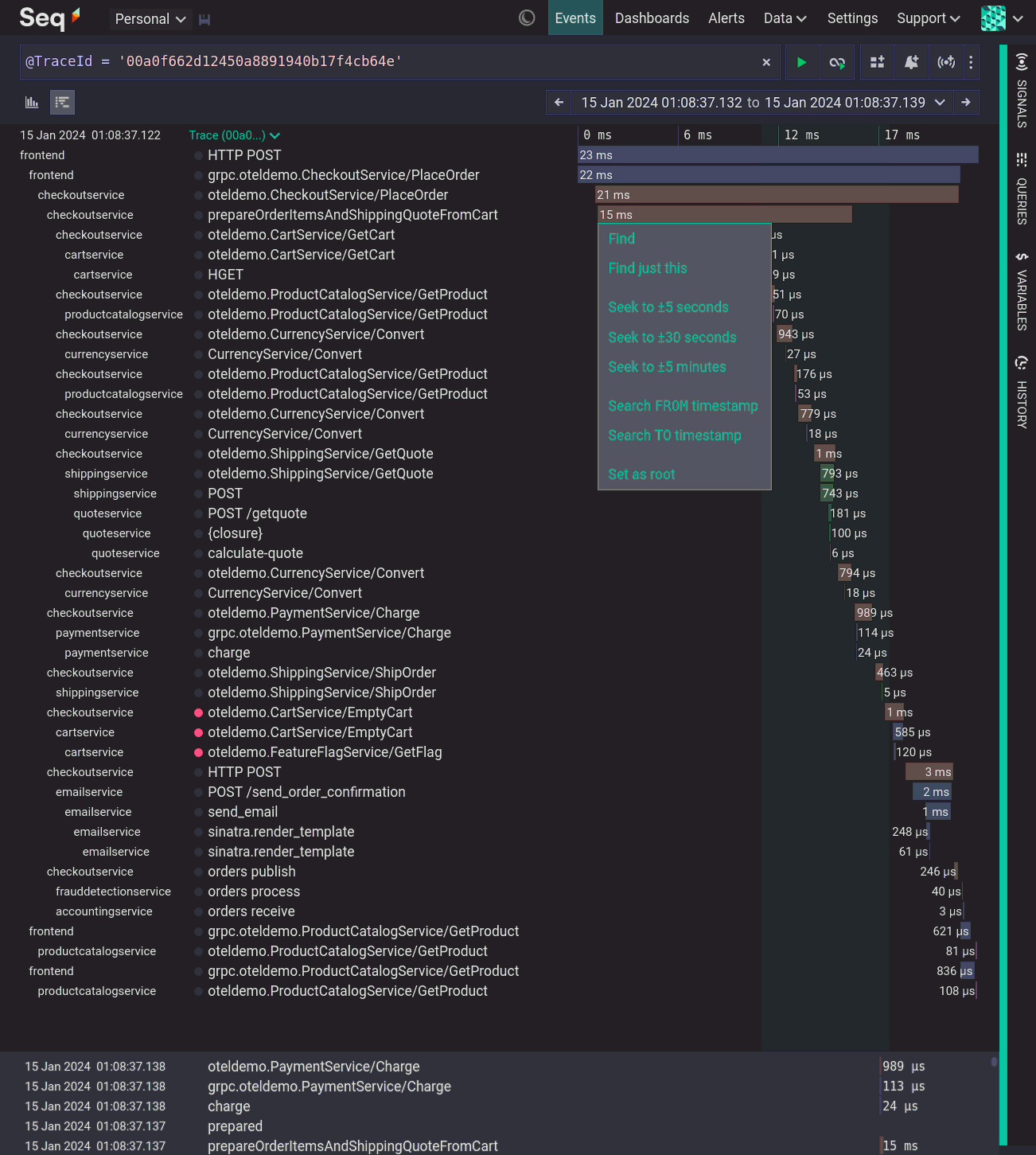Go to the previous time range arrow
The image size is (1036, 1155).
[559, 102]
